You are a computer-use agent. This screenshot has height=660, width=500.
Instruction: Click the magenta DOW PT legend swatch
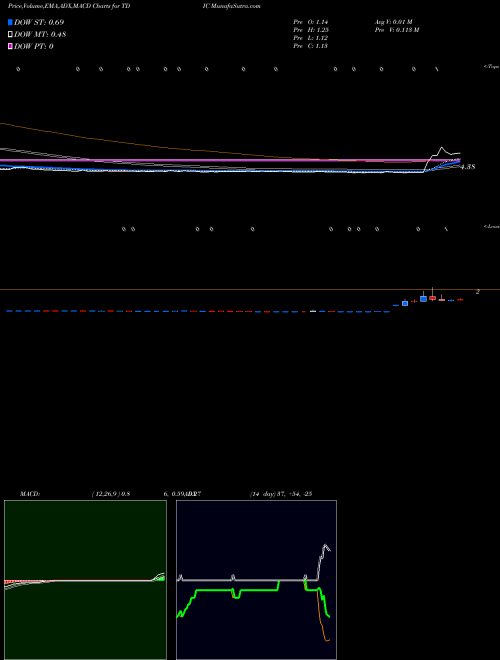(x=10, y=46)
